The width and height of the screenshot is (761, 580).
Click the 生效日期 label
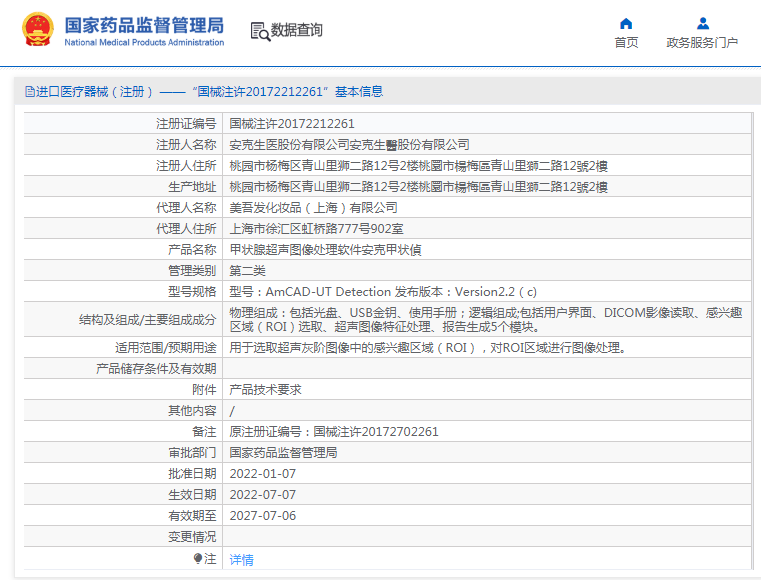coord(192,495)
